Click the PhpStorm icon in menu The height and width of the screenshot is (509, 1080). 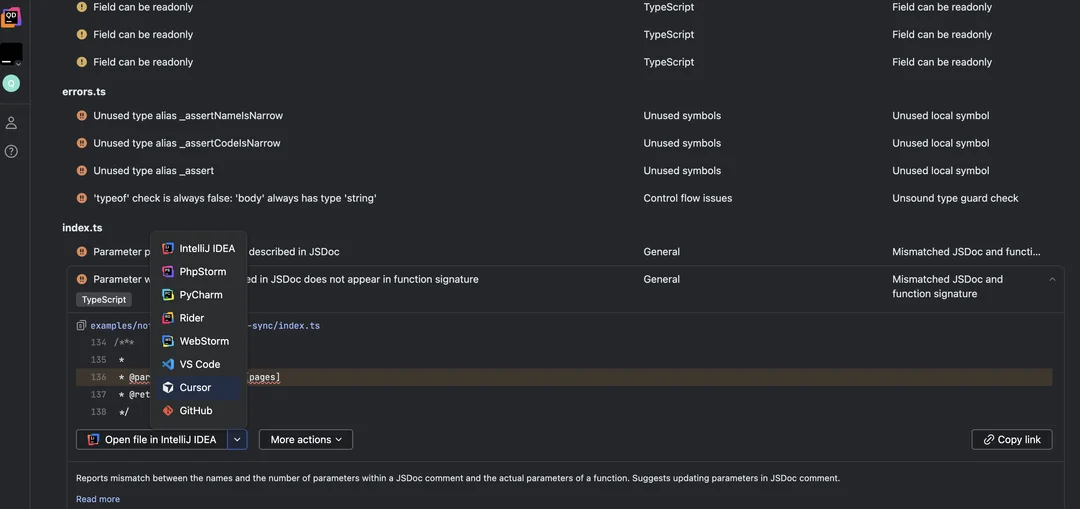click(x=167, y=271)
